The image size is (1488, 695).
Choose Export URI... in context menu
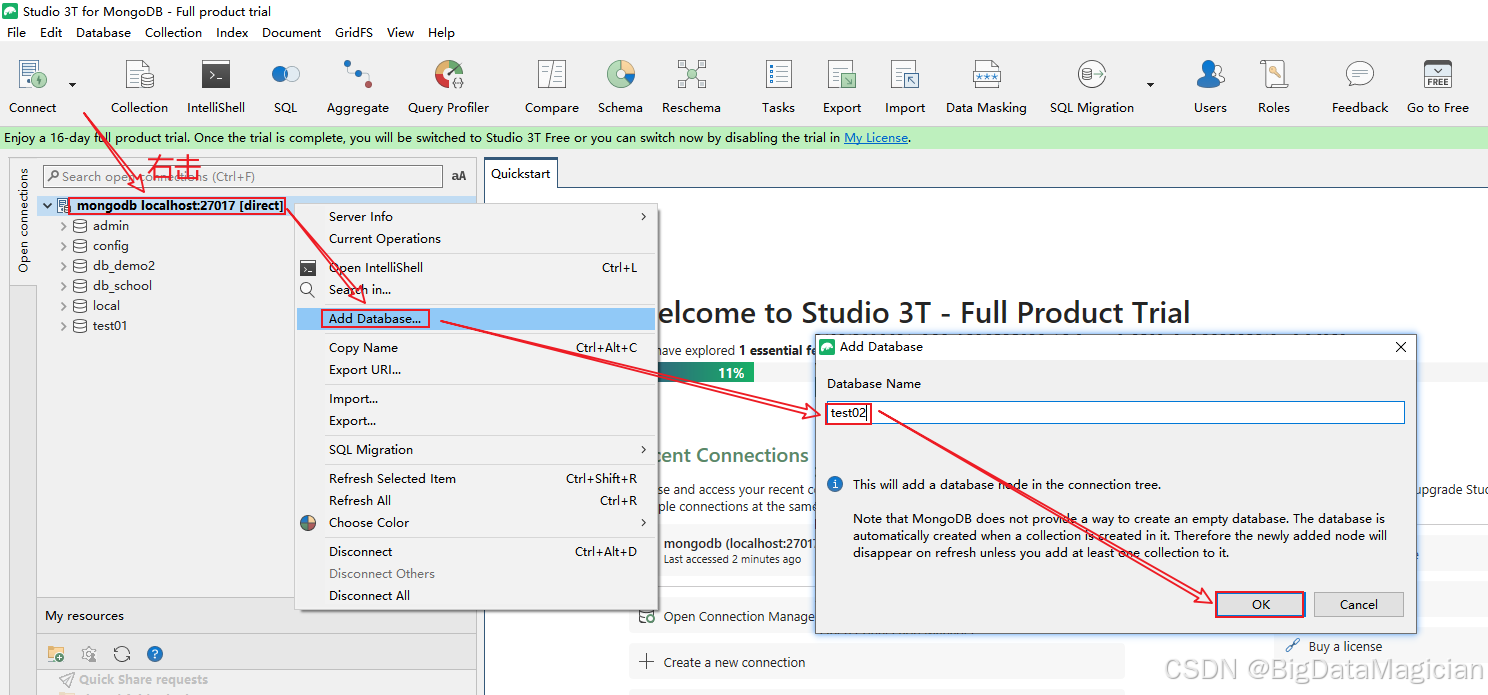coord(477,369)
